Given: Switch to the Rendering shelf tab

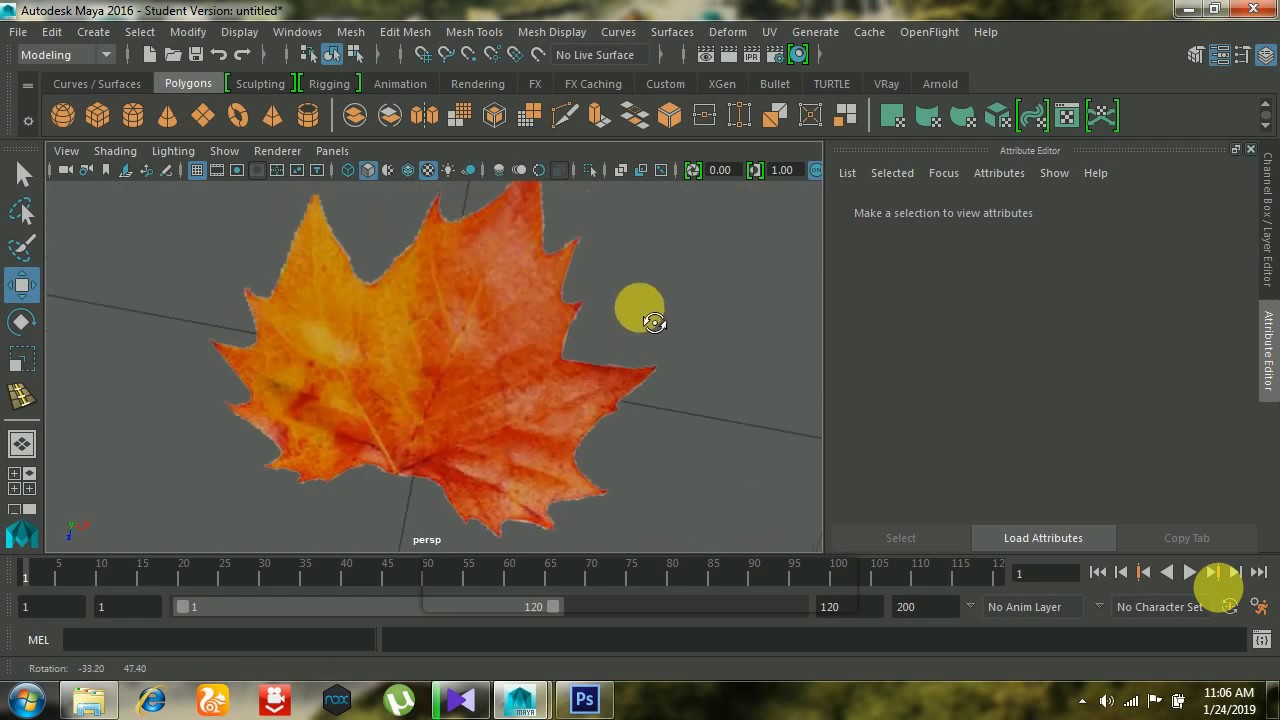Looking at the screenshot, I should (x=477, y=84).
